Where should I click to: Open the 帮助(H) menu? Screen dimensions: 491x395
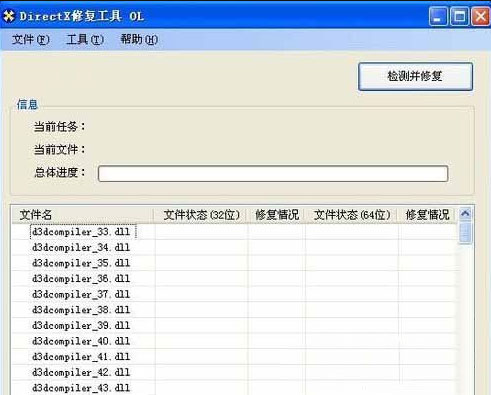139,40
